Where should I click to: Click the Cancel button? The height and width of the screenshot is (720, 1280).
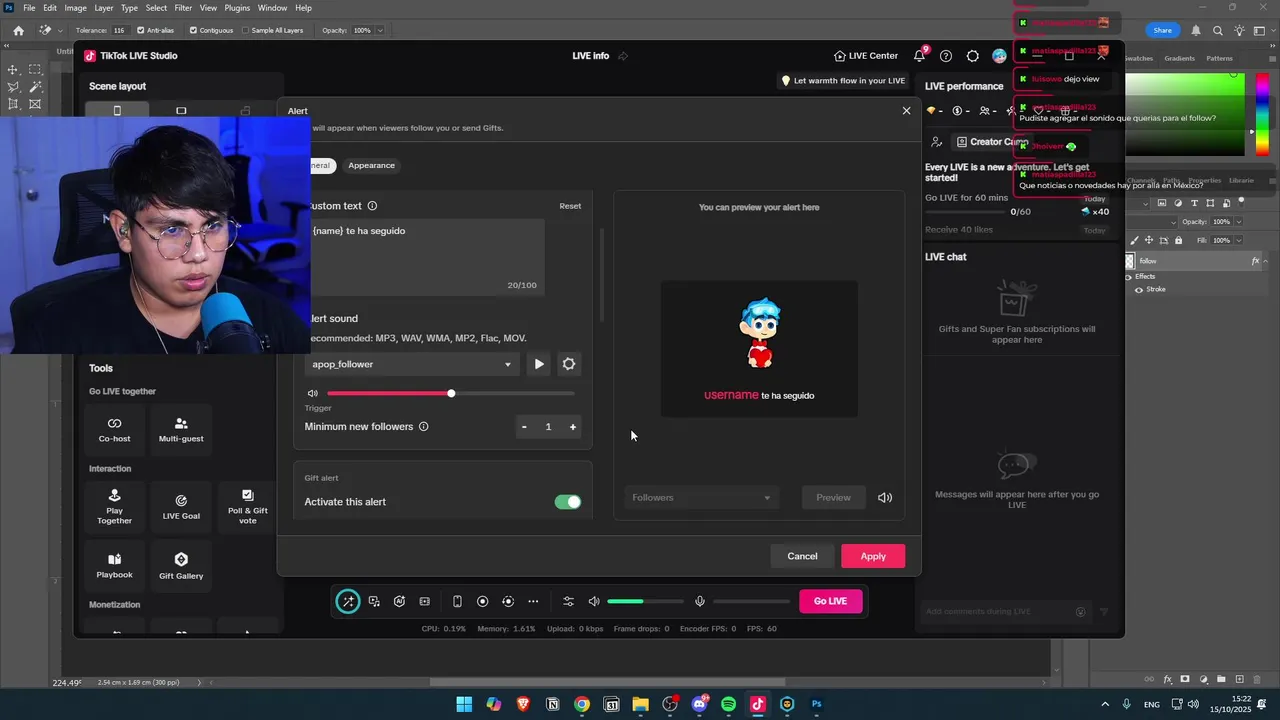pos(802,556)
